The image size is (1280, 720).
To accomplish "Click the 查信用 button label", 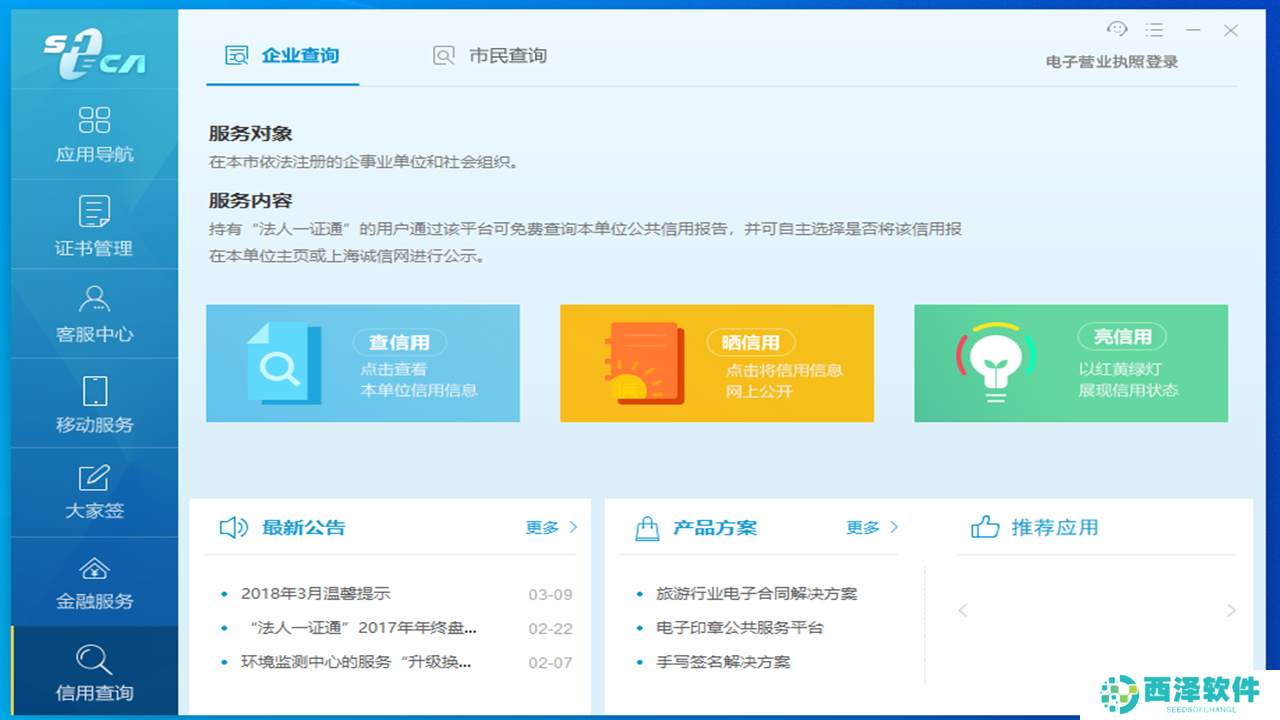I will [x=399, y=342].
